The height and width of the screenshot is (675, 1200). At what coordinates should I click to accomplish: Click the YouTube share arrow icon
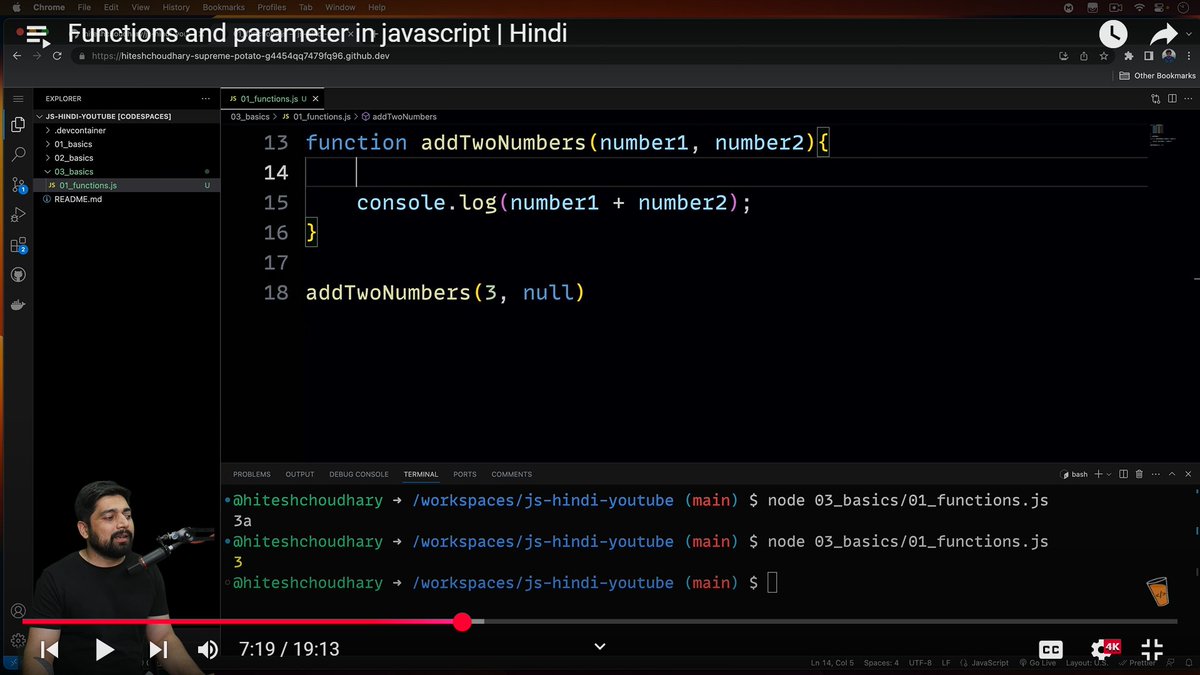click(1164, 34)
